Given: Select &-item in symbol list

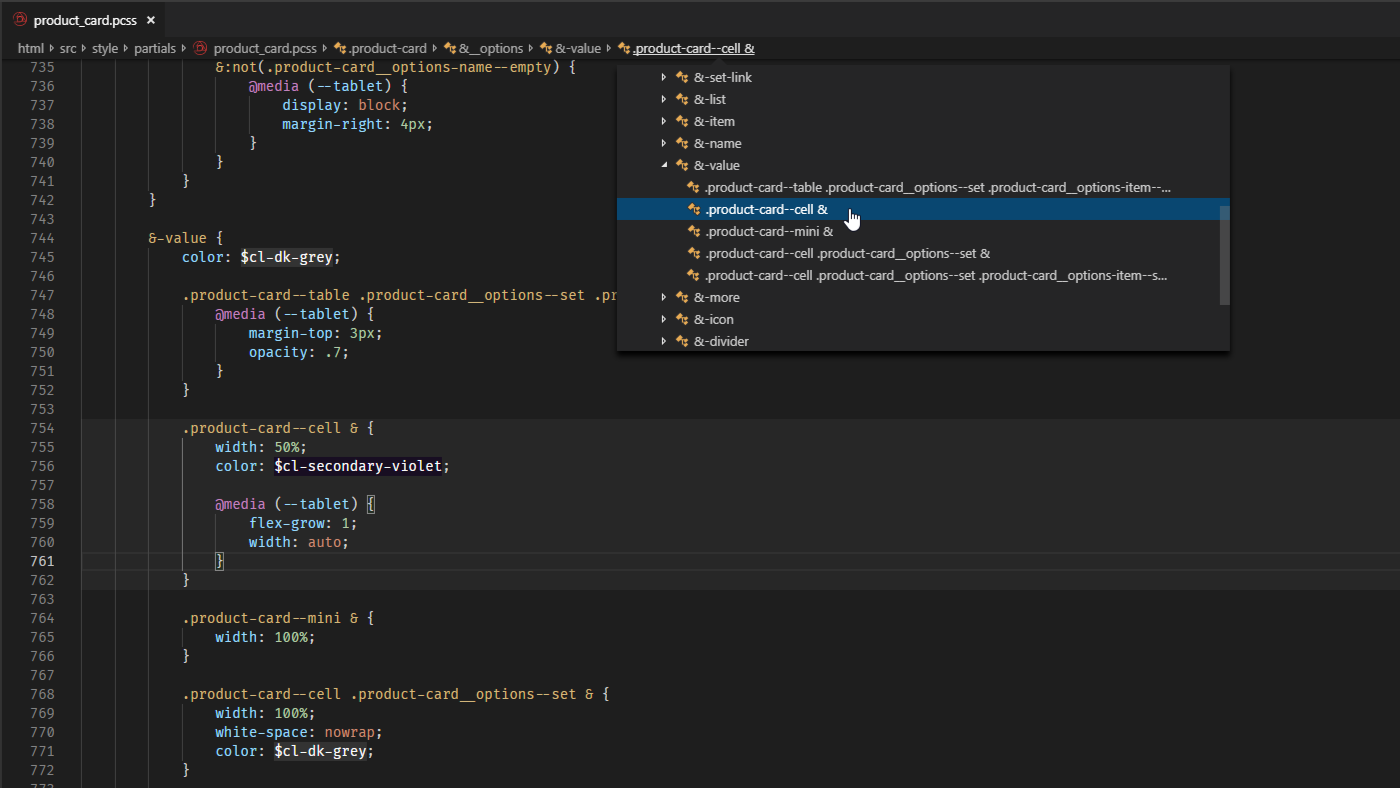Looking at the screenshot, I should point(714,121).
